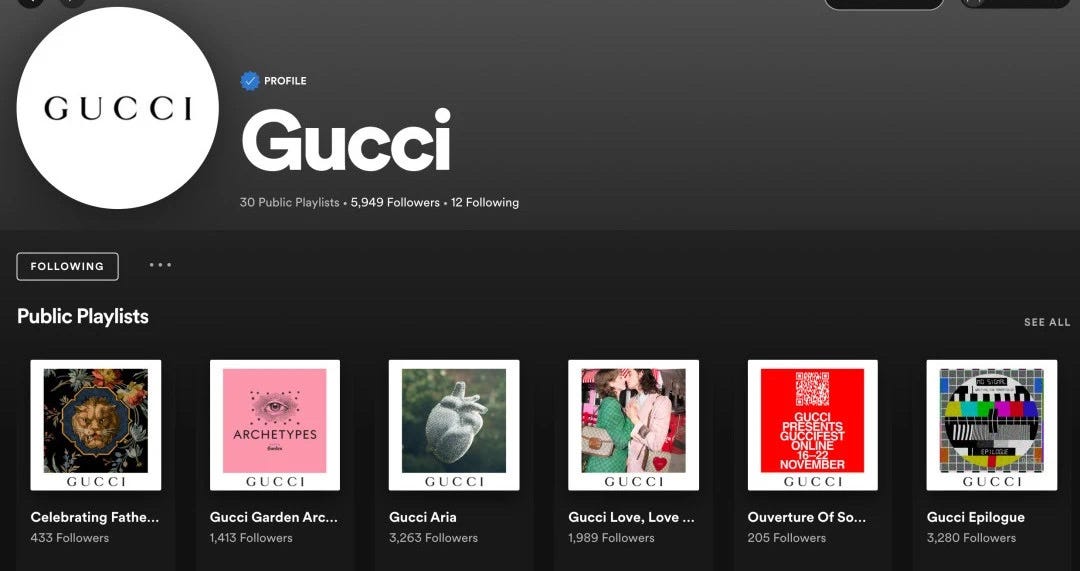Click the 'Gucci Aria' playlist title
Image resolution: width=1080 pixels, height=571 pixels.
point(423,517)
